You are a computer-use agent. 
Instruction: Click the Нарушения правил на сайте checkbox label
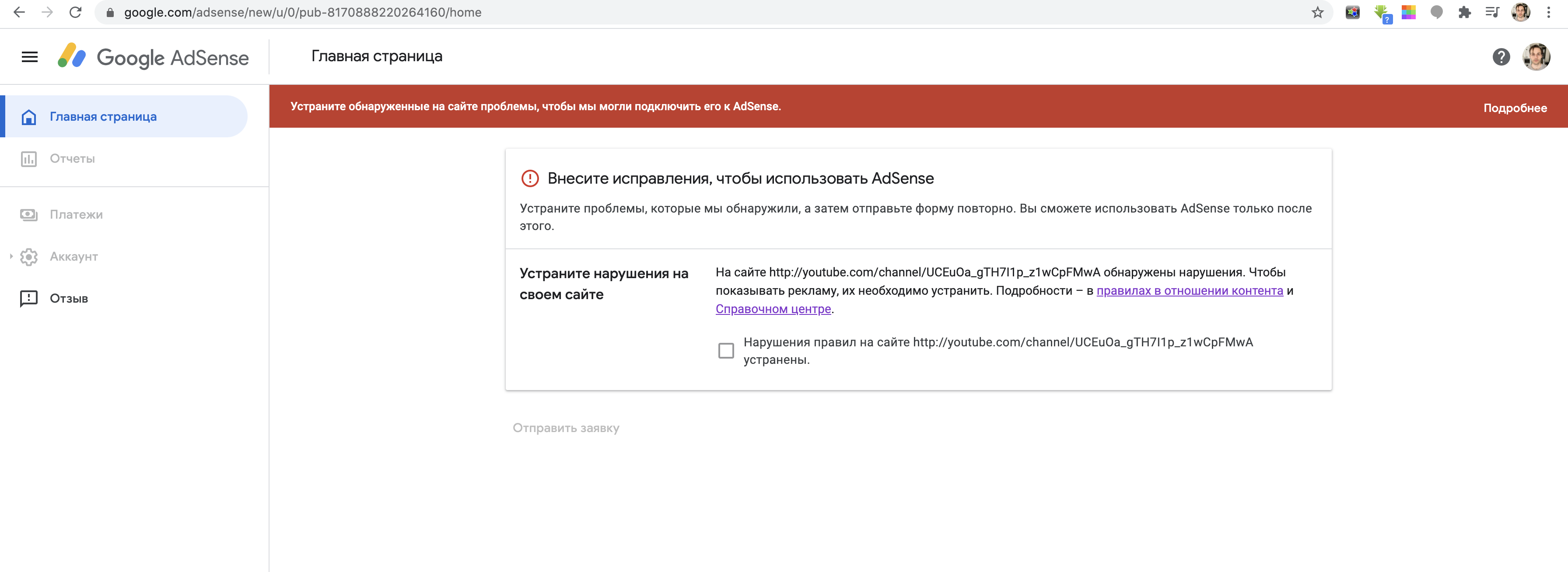click(x=997, y=351)
